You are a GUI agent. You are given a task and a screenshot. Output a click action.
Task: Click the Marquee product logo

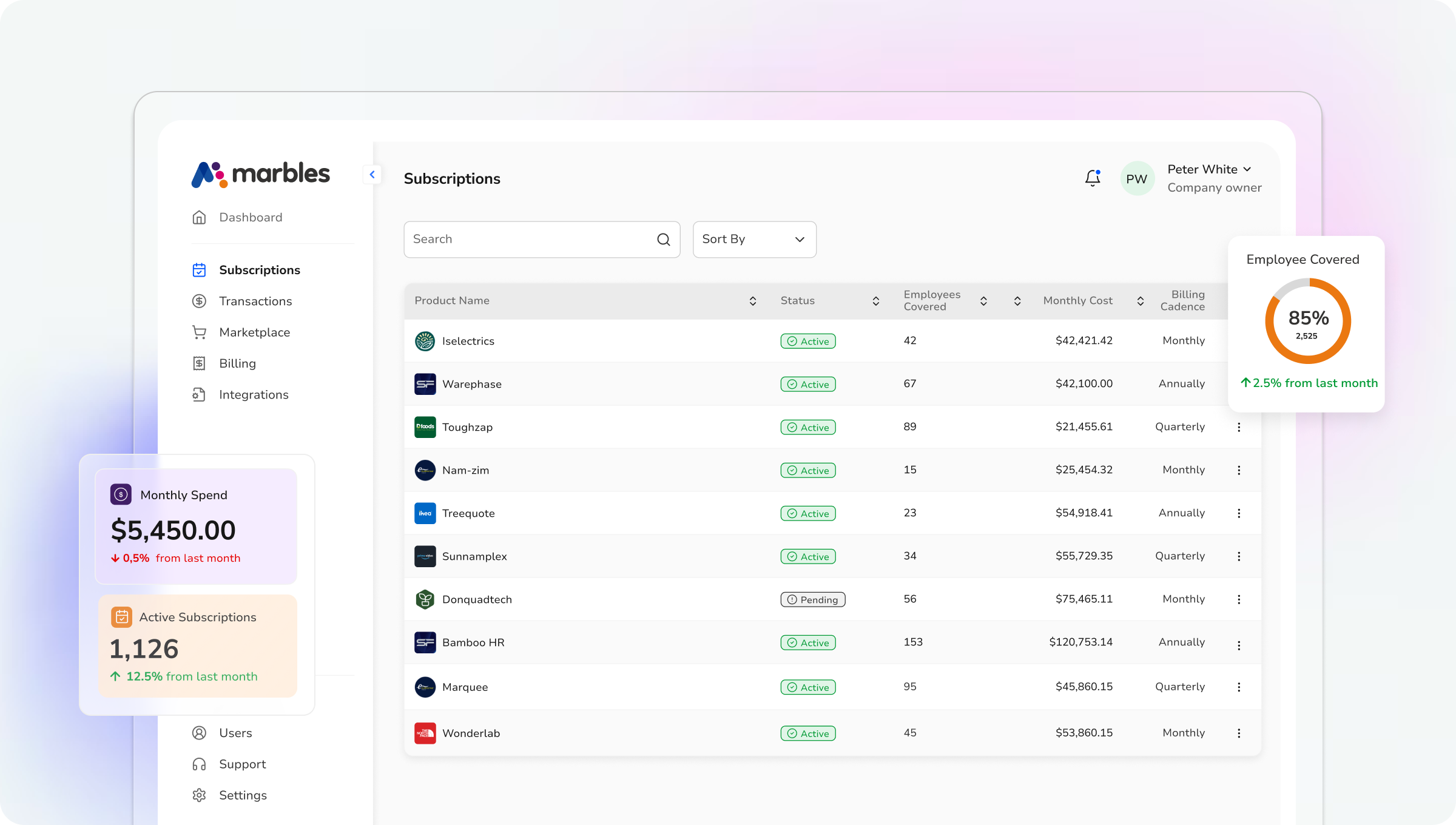pyautogui.click(x=425, y=687)
